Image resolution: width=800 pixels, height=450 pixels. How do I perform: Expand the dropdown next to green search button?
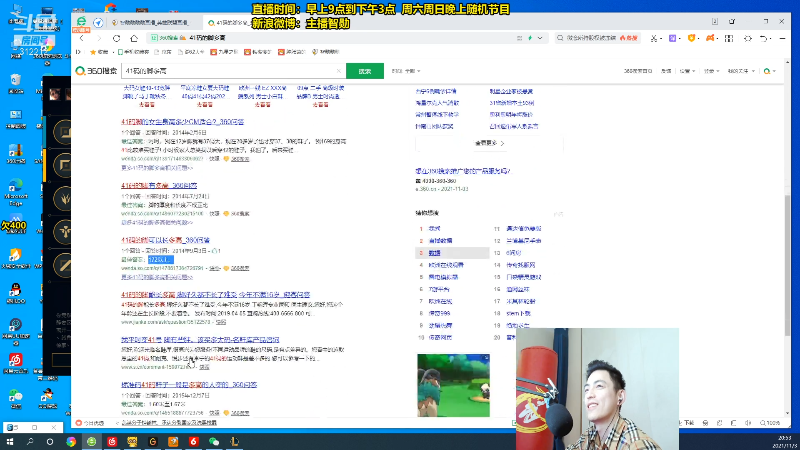[406, 71]
